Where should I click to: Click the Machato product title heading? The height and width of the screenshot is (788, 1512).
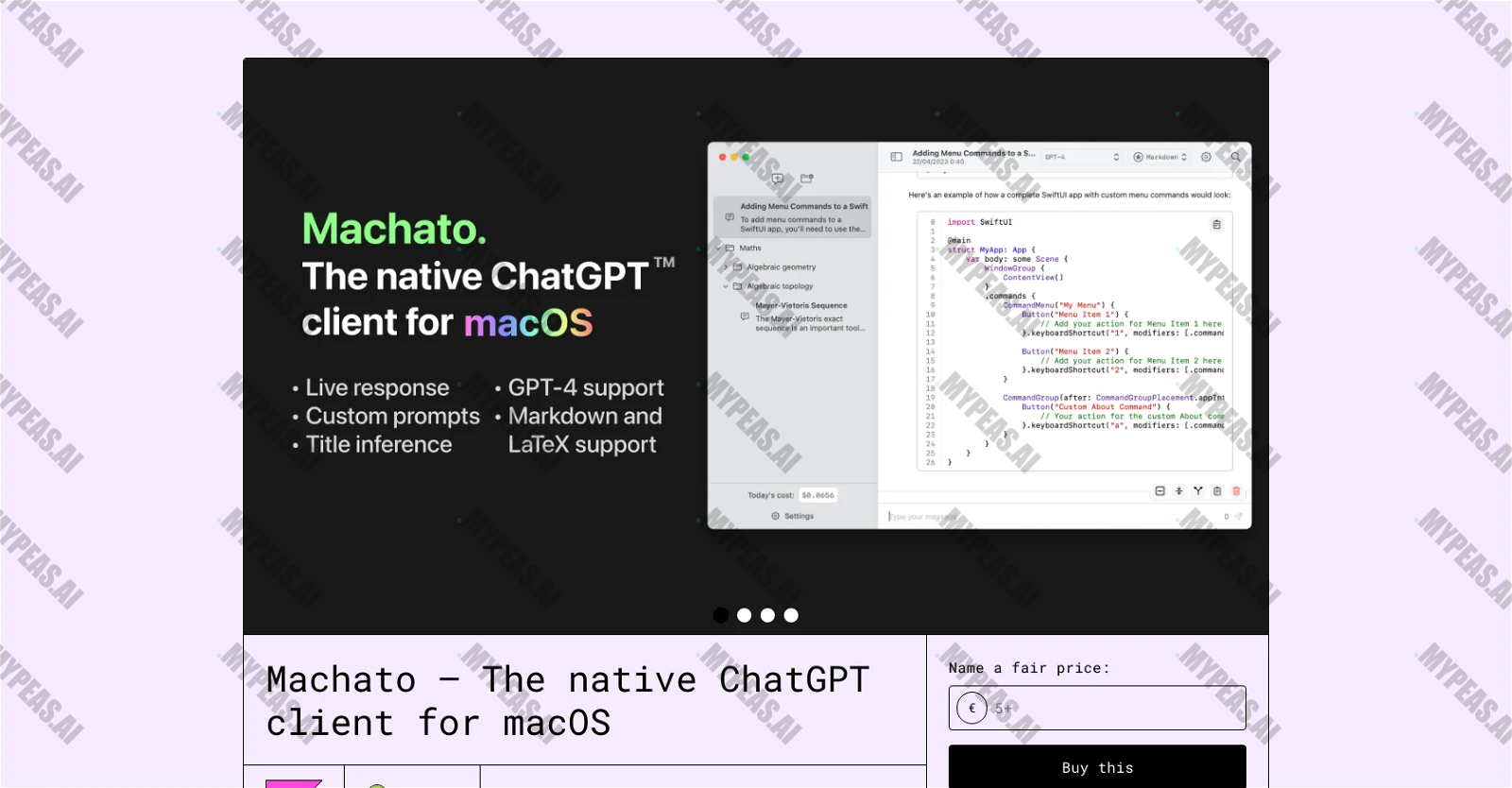point(568,701)
